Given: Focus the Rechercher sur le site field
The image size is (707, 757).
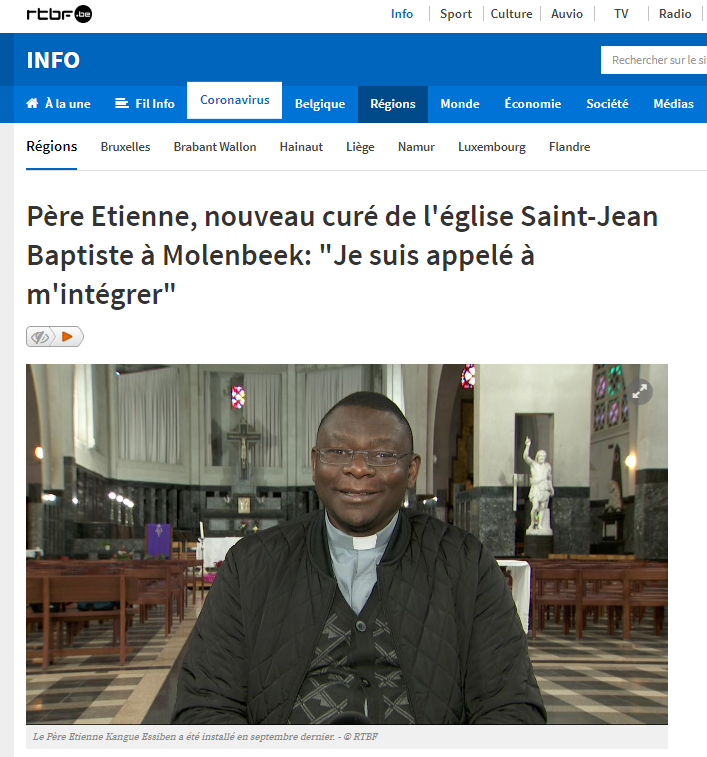Looking at the screenshot, I should point(654,60).
